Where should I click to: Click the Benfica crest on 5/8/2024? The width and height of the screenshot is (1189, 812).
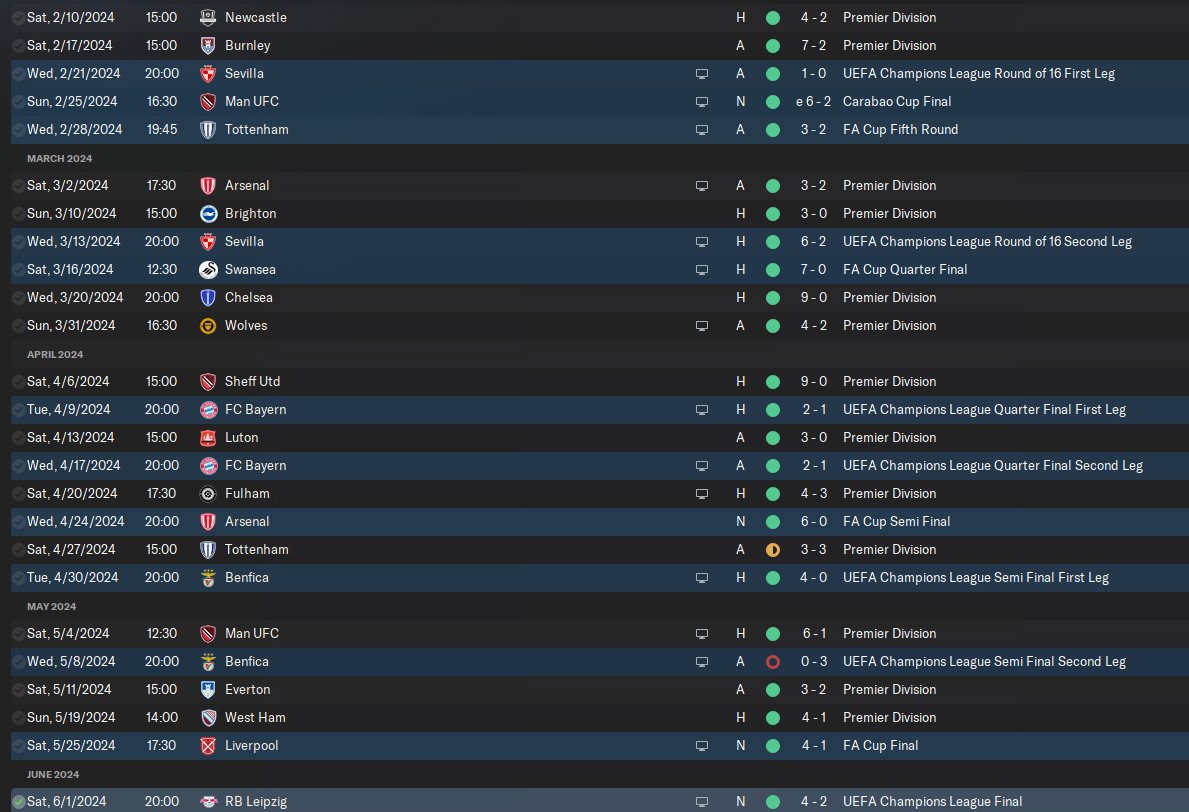[208, 662]
